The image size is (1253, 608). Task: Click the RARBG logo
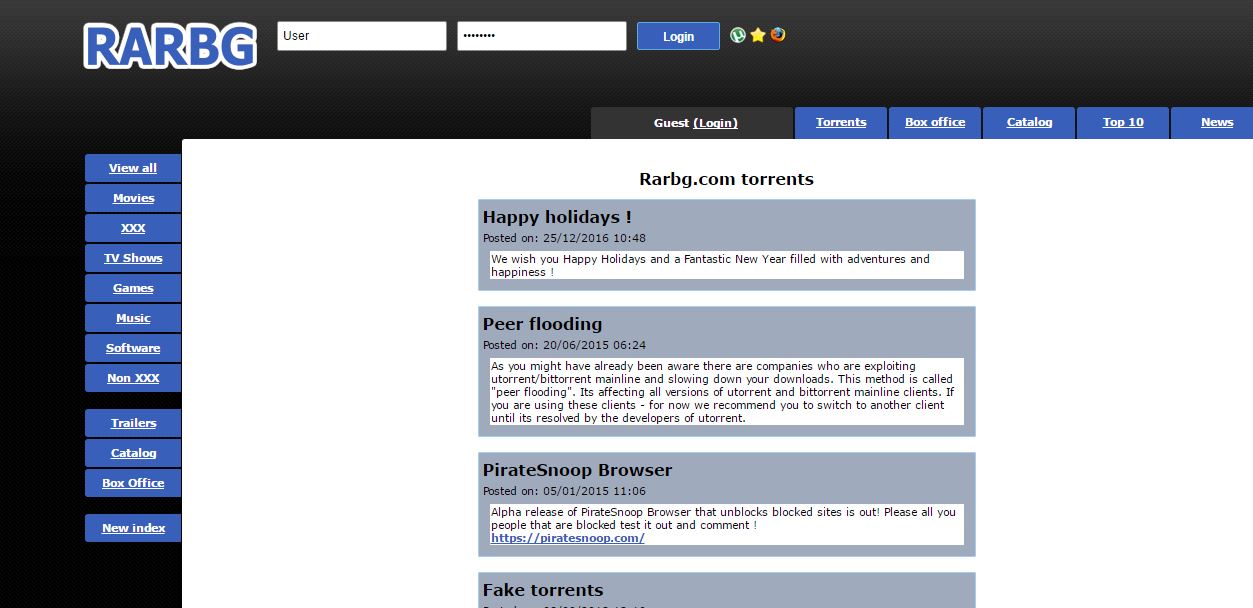[170, 46]
